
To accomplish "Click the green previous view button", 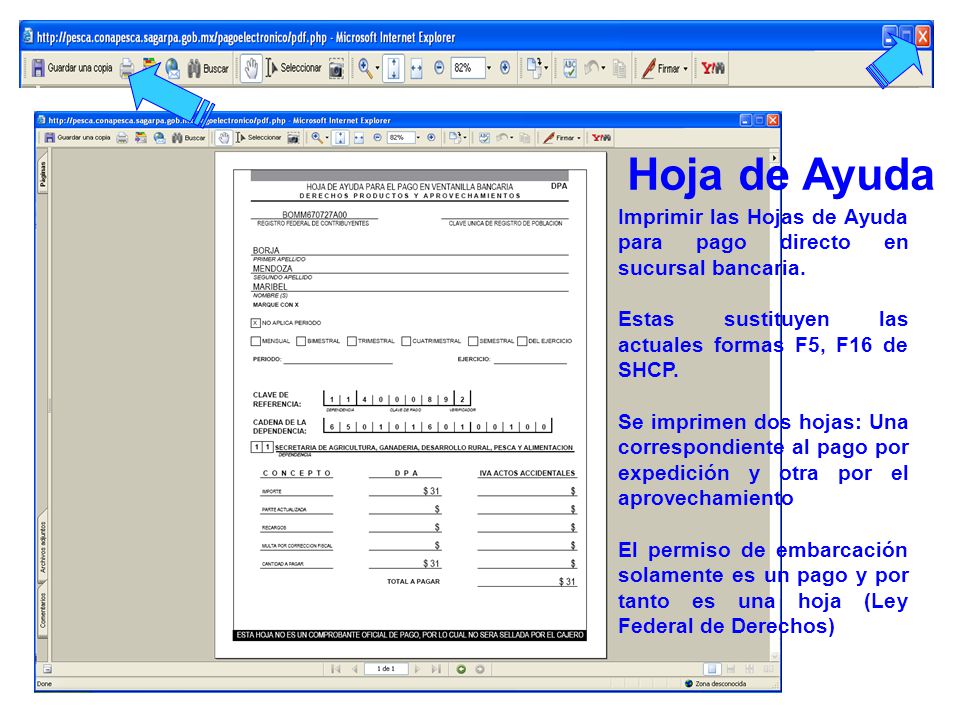I will coord(461,670).
